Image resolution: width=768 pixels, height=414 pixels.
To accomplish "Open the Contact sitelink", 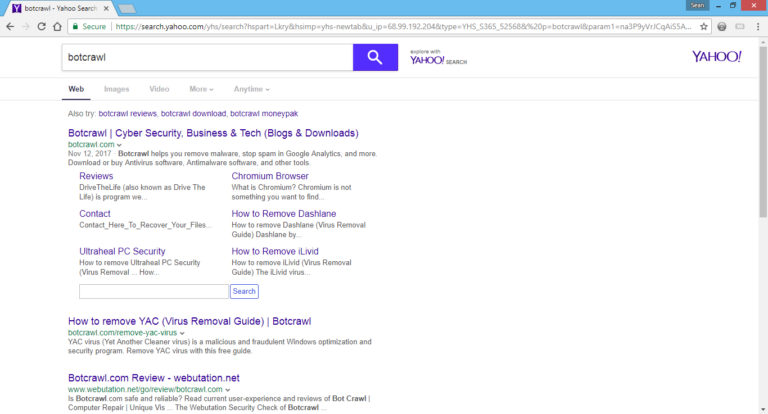I will pyautogui.click(x=95, y=214).
